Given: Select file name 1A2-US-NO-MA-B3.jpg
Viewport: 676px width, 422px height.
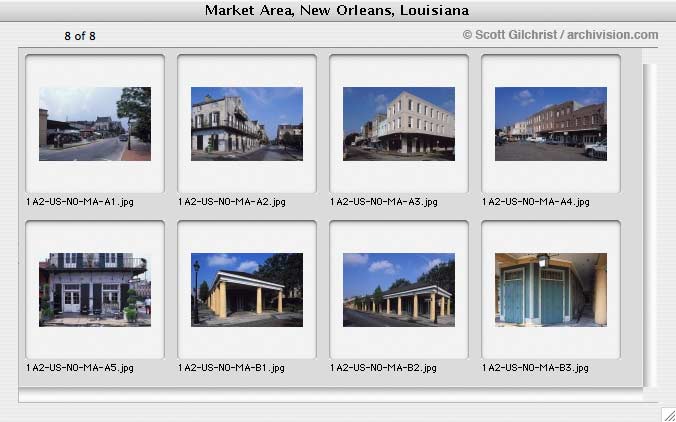Looking at the screenshot, I should 535,368.
